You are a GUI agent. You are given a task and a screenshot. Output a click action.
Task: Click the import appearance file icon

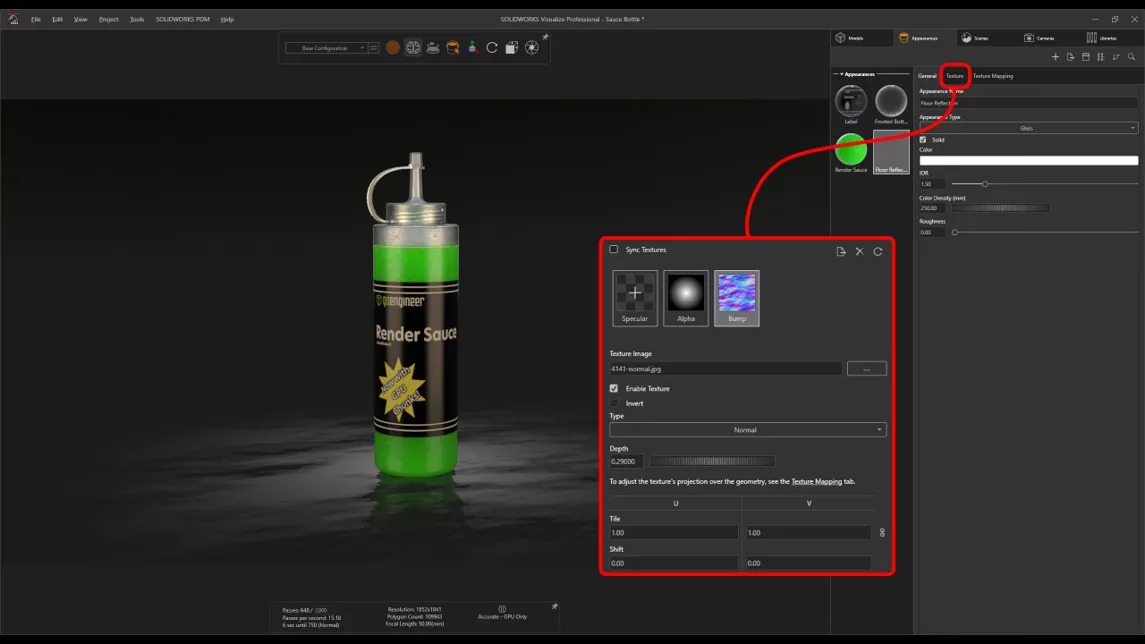[1071, 57]
